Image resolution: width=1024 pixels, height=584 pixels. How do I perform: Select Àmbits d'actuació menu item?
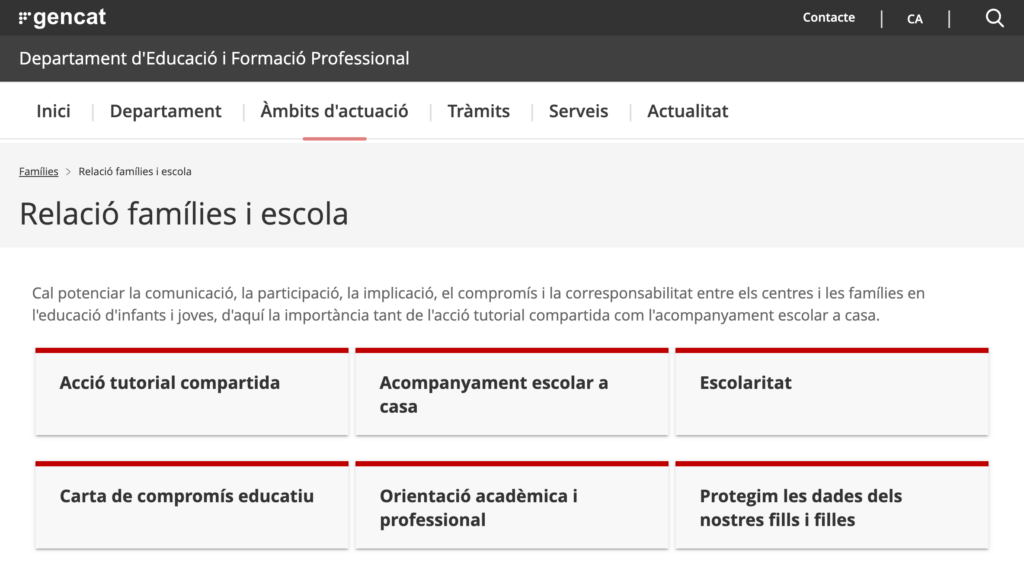(334, 111)
